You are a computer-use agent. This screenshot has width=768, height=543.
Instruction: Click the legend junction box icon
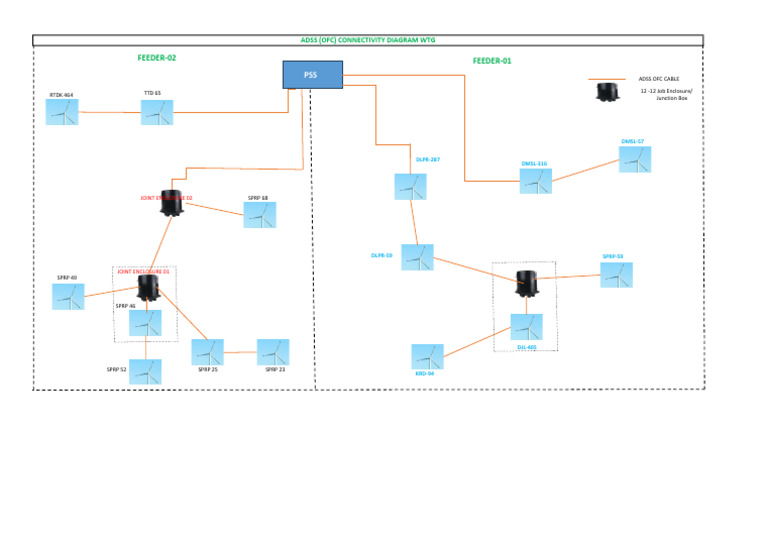click(x=607, y=93)
